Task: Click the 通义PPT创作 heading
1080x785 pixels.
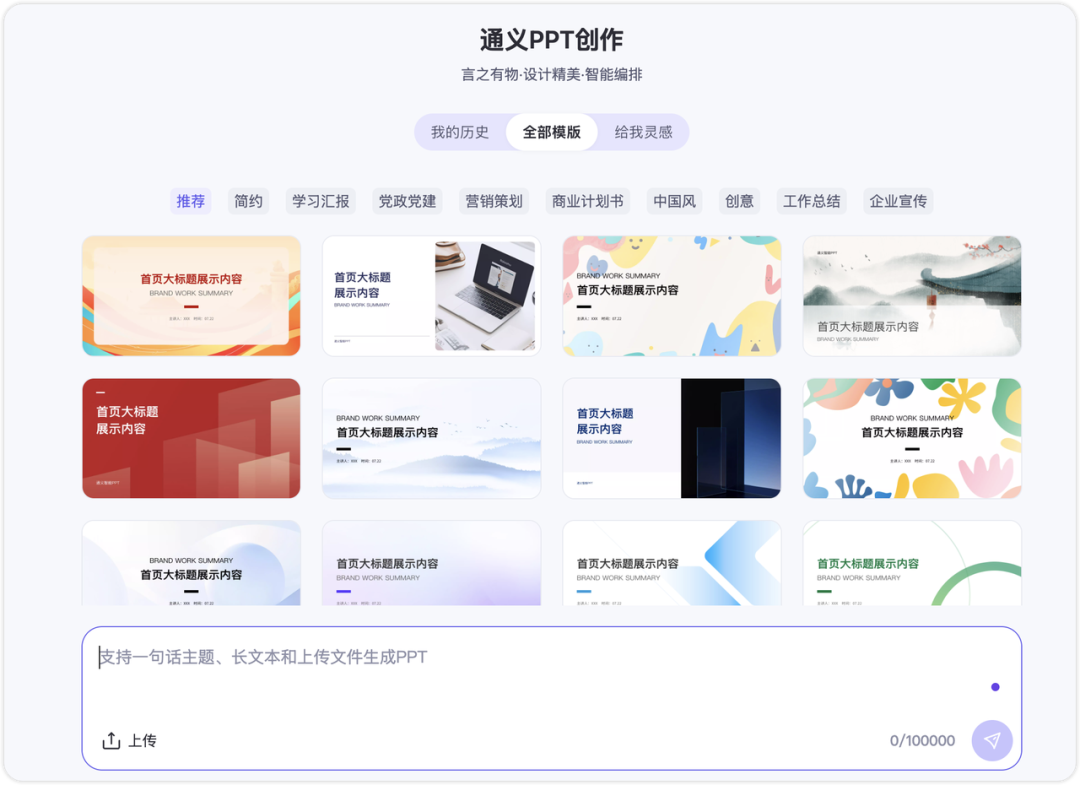Action: [x=551, y=40]
